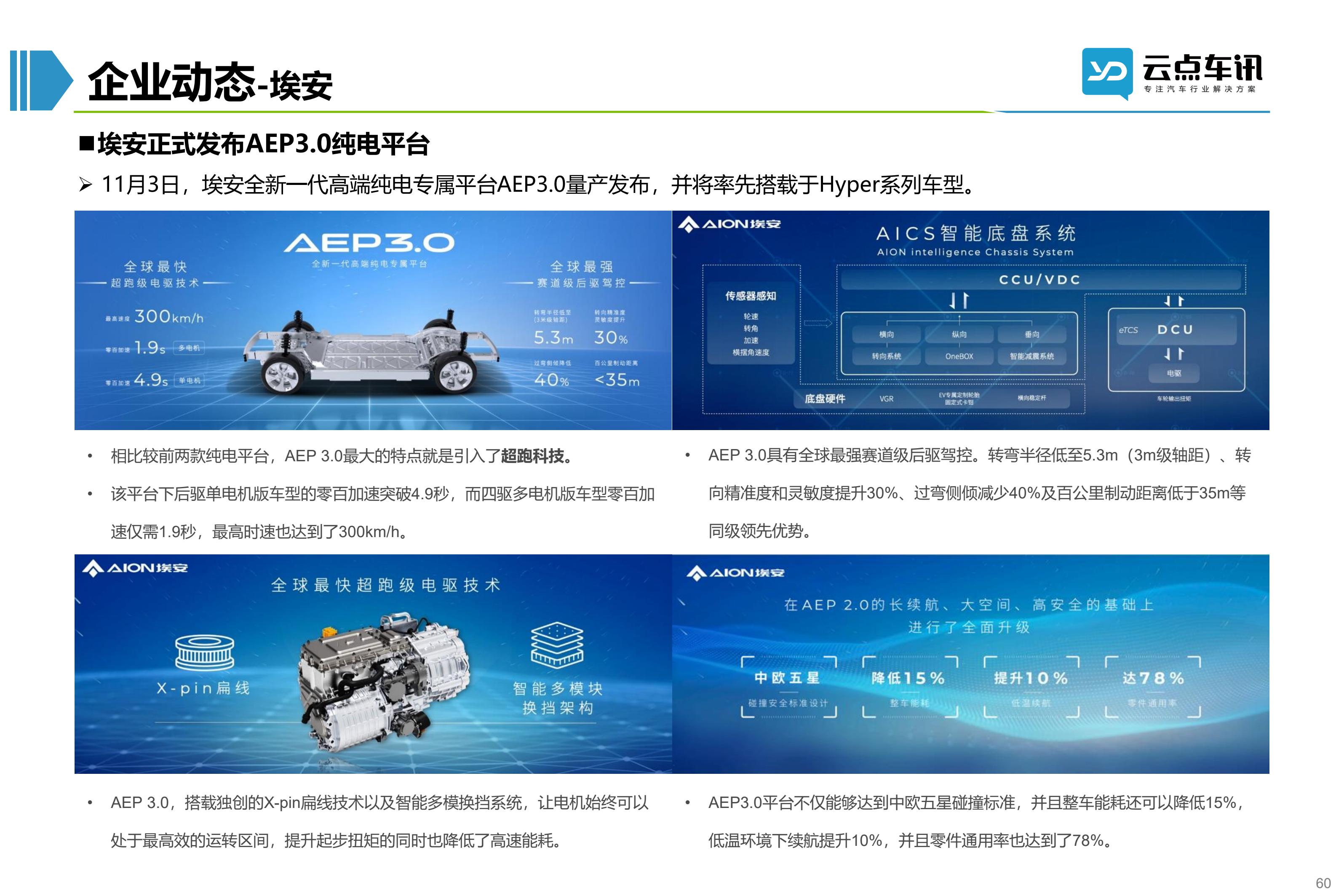
Task: Click the 全球最快 超跑级电驱技术 heading in AEP3.0 image
Action: click(x=155, y=274)
